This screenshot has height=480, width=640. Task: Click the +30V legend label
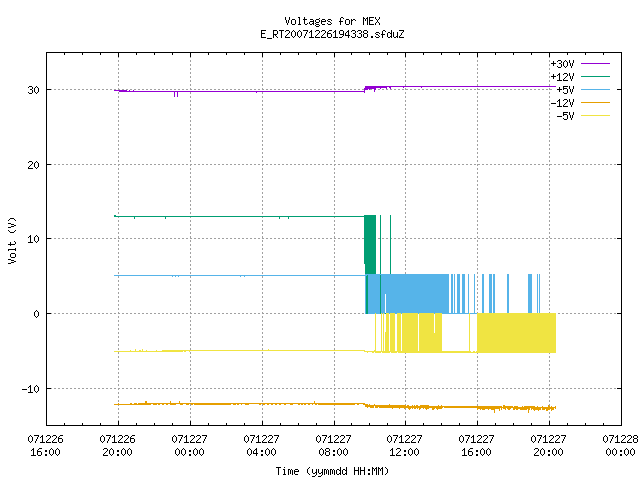pyautogui.click(x=562, y=64)
